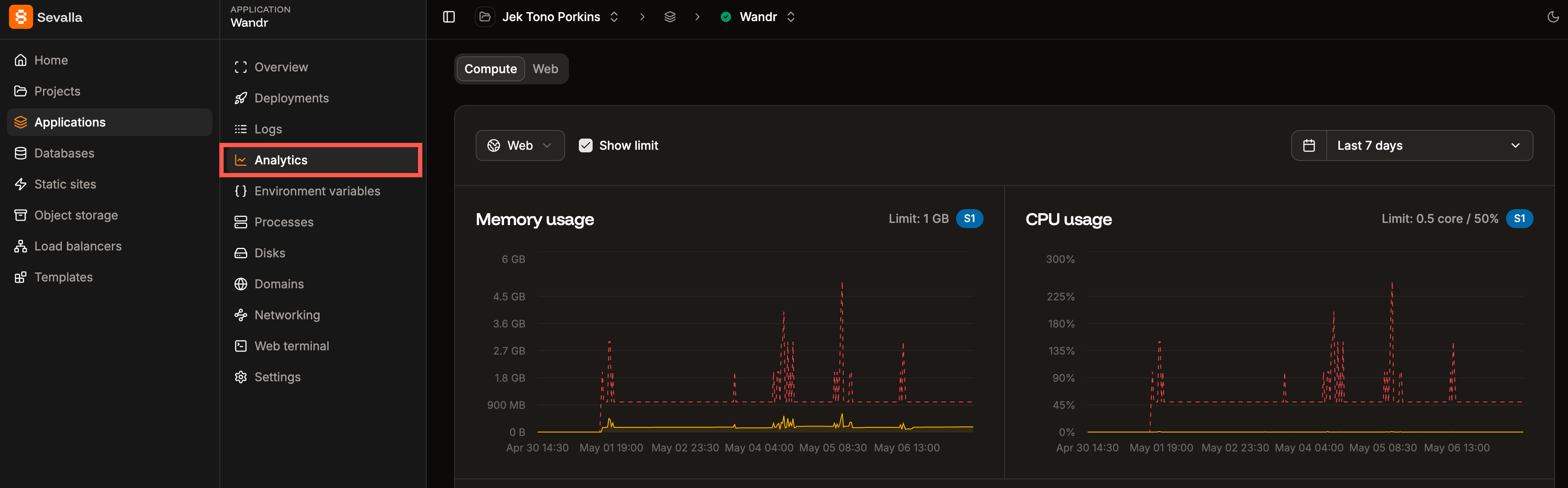Click the Analytics chart icon
The image size is (1568, 488).
[x=241, y=161]
